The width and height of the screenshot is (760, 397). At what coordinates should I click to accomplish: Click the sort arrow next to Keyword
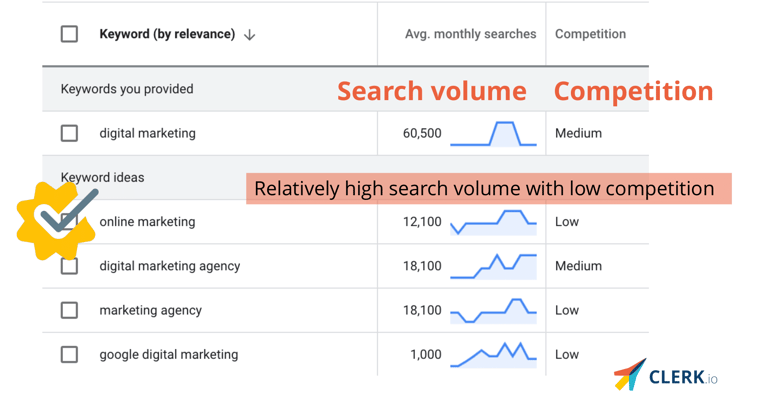click(x=249, y=35)
